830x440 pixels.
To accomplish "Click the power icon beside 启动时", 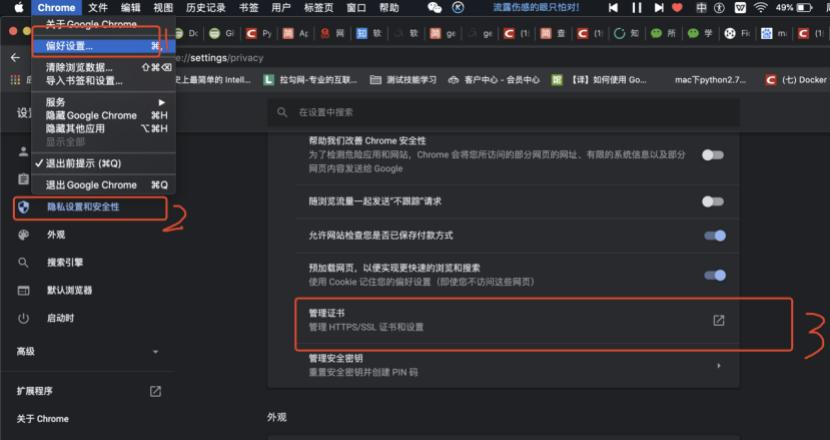I will [x=23, y=318].
